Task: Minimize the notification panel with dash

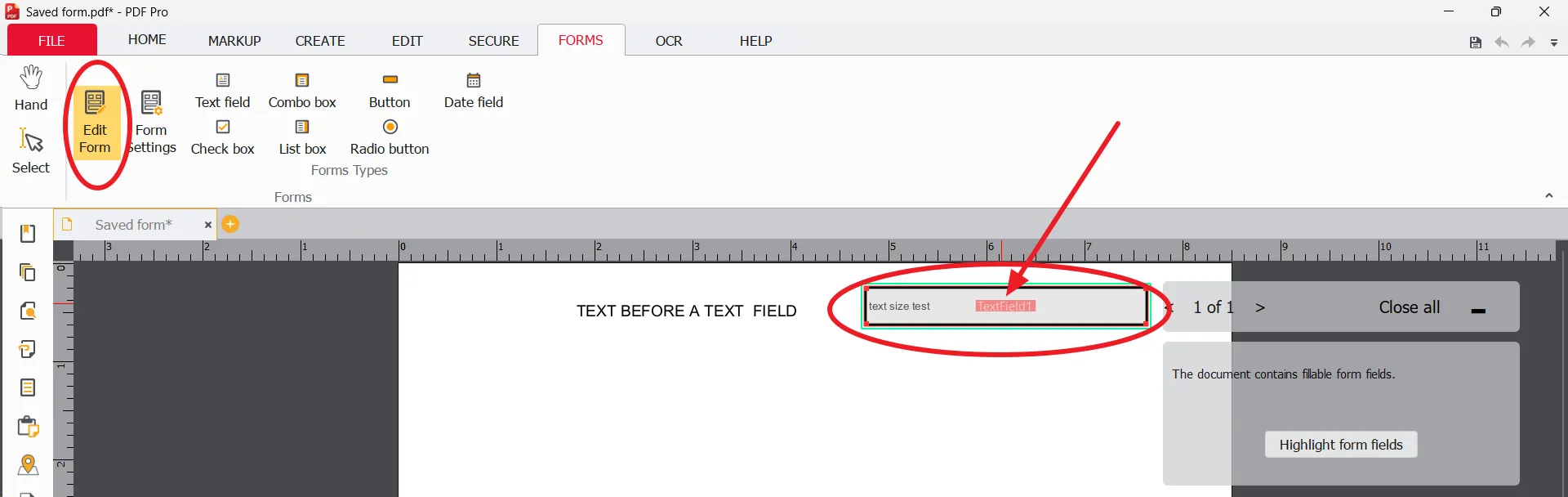Action: point(1478,311)
